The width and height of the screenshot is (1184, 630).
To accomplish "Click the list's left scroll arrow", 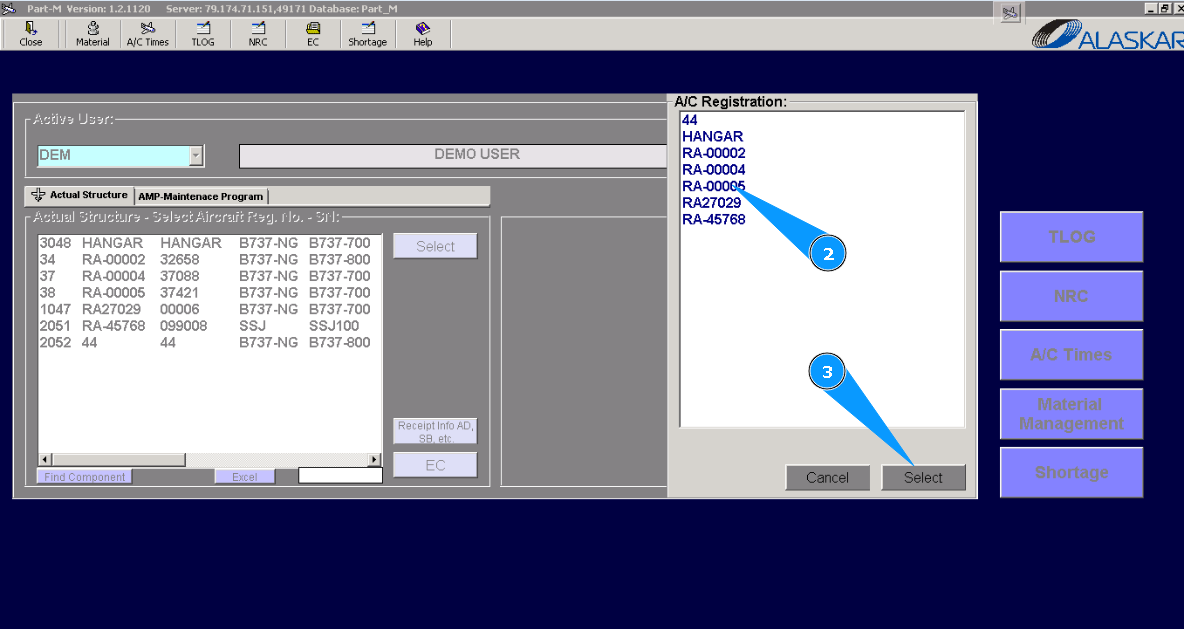I will coord(45,459).
